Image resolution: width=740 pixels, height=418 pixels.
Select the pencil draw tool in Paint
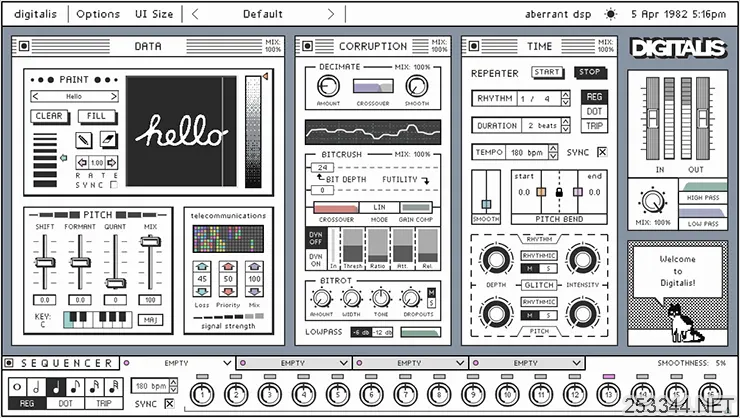coord(84,140)
